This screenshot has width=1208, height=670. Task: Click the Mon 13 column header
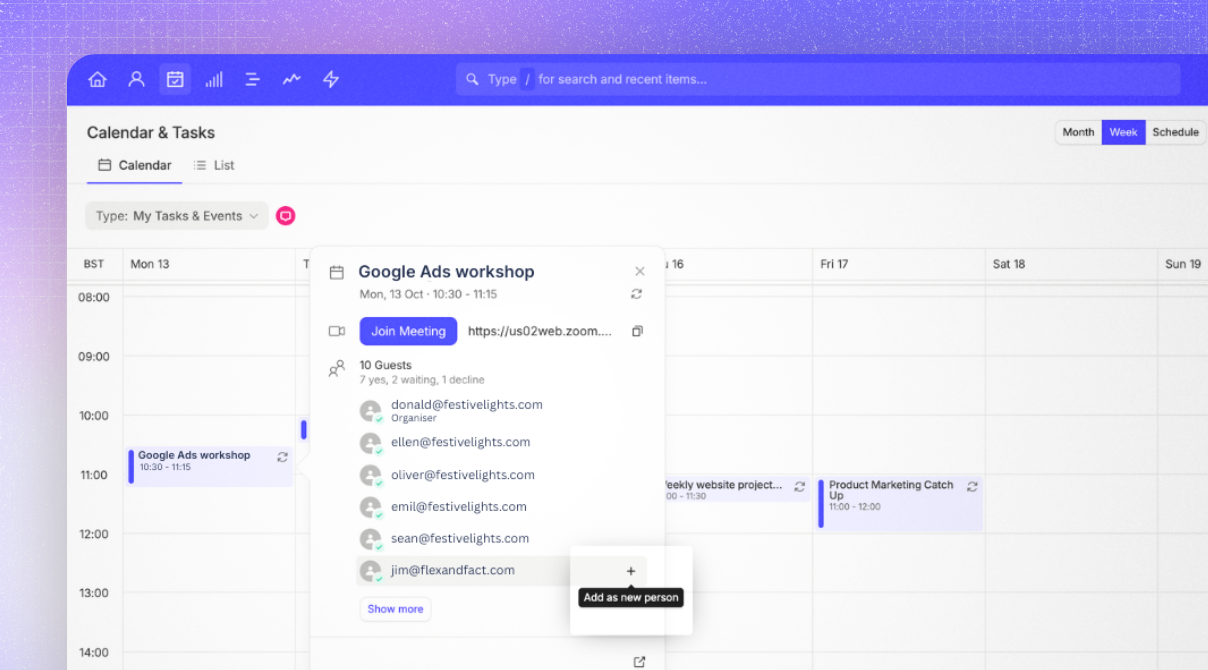pos(150,264)
